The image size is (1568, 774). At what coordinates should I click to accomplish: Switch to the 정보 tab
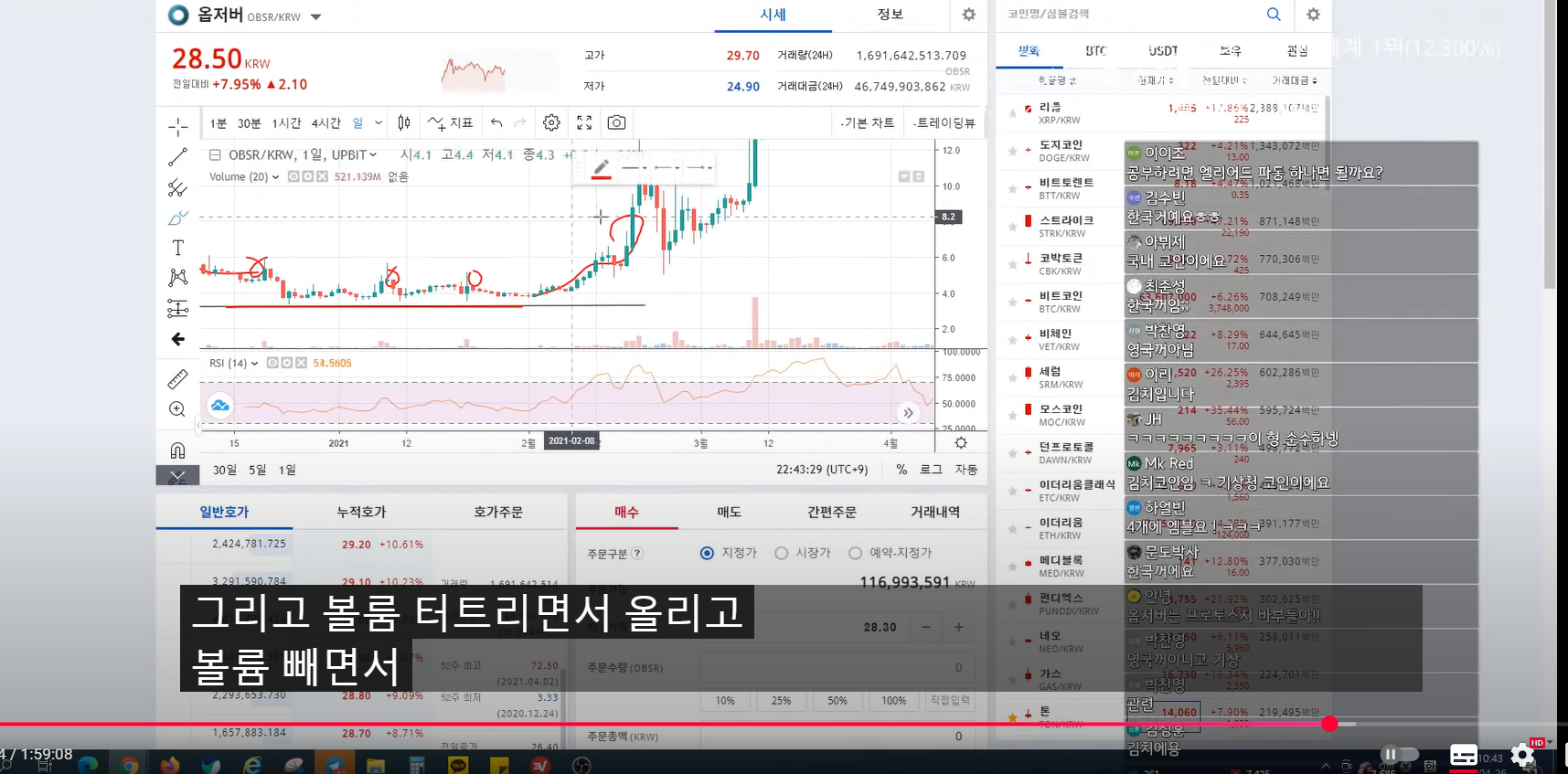click(890, 15)
